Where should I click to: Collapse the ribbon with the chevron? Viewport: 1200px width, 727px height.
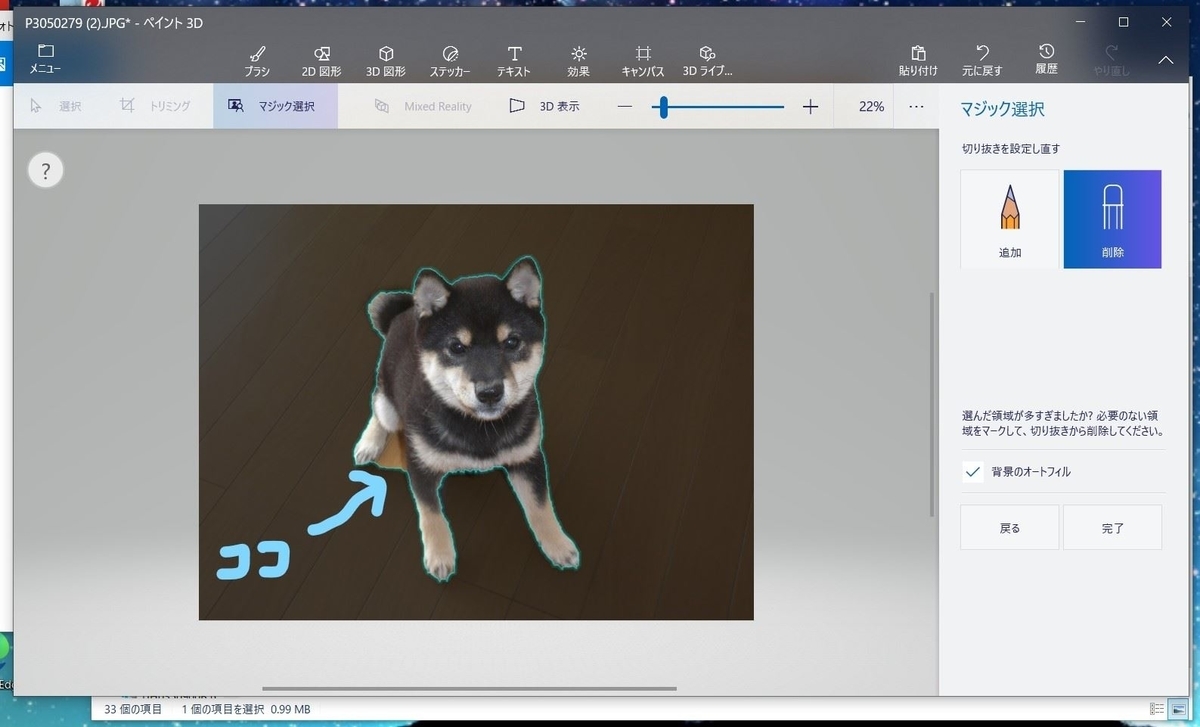[1166, 60]
